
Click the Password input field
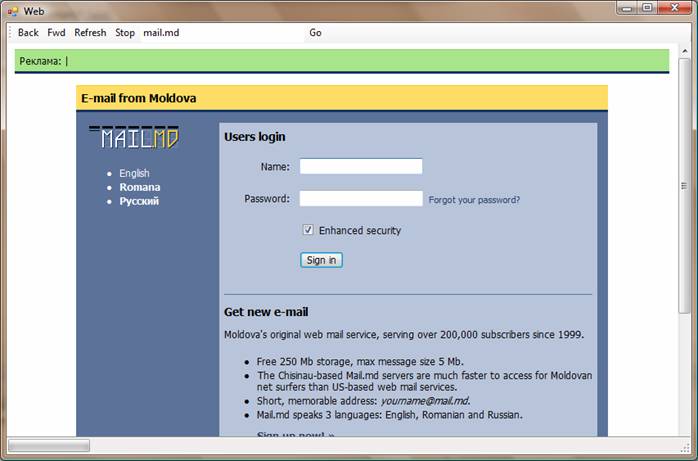click(x=361, y=198)
